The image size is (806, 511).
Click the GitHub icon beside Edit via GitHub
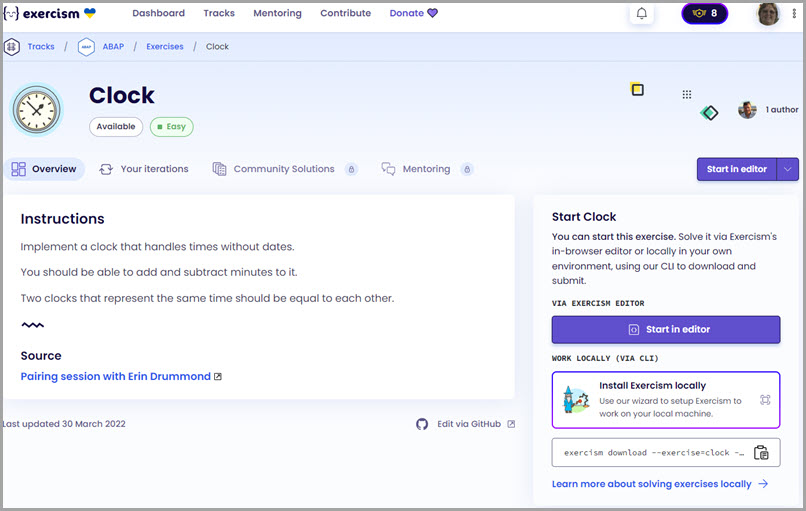click(422, 424)
